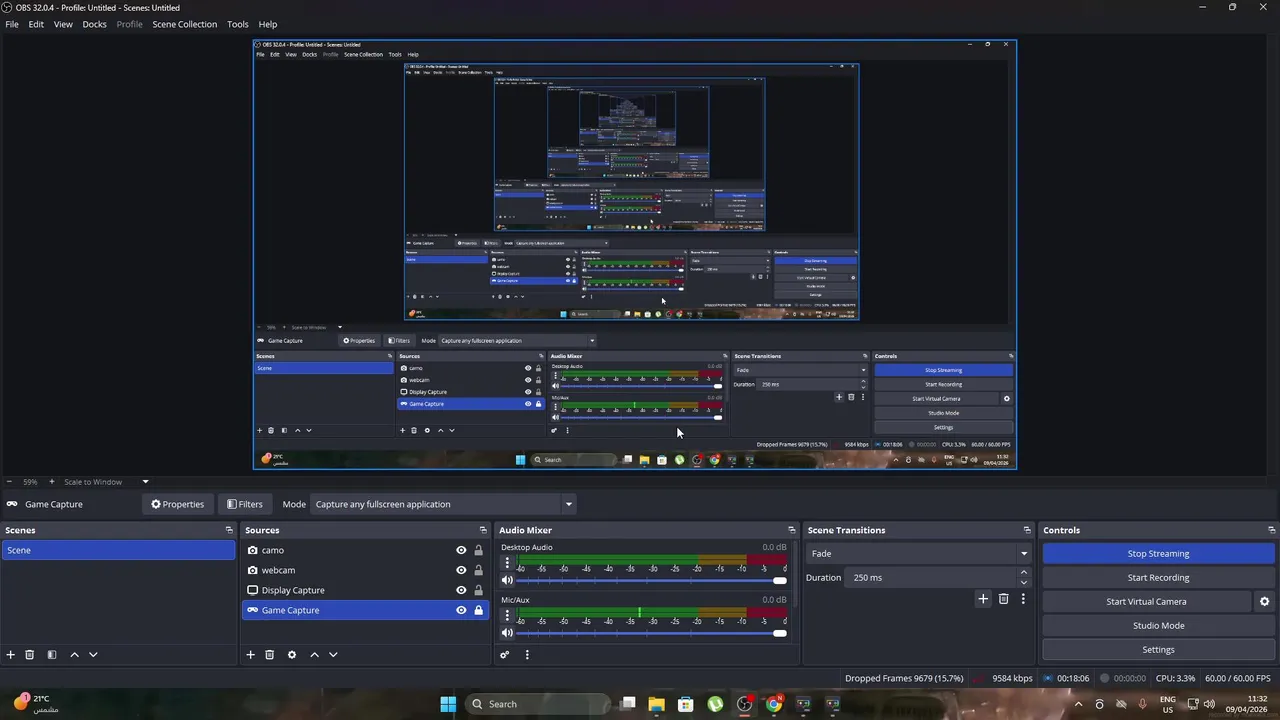The height and width of the screenshot is (720, 1280).
Task: Open the Fade transition dropdown
Action: (x=919, y=553)
